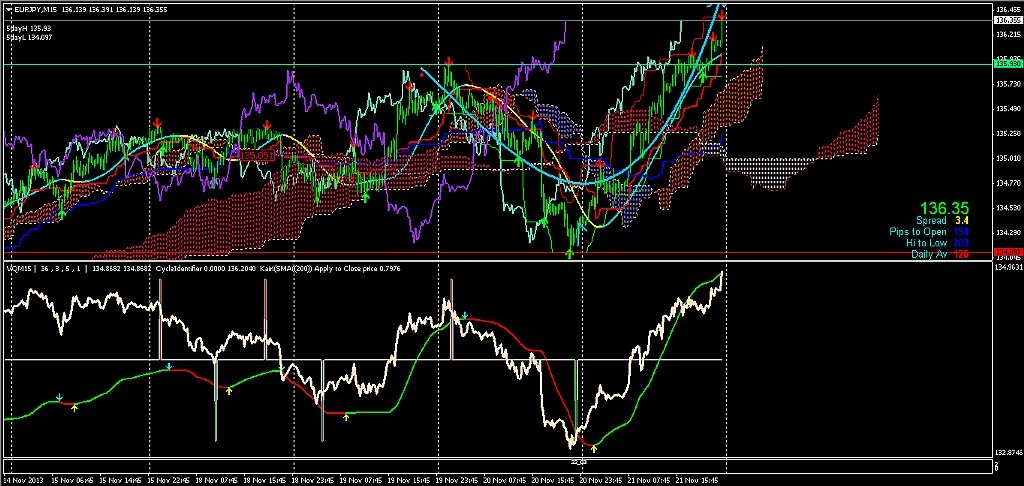
Task: Click the 5dayL 134.097 label
Action: pyautogui.click(x=29, y=37)
